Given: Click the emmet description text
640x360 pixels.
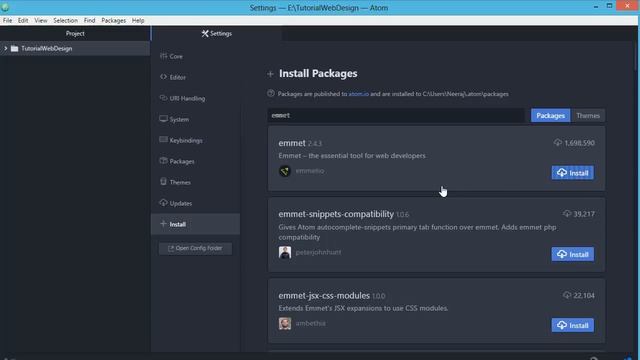Looking at the screenshot, I should tap(352, 156).
